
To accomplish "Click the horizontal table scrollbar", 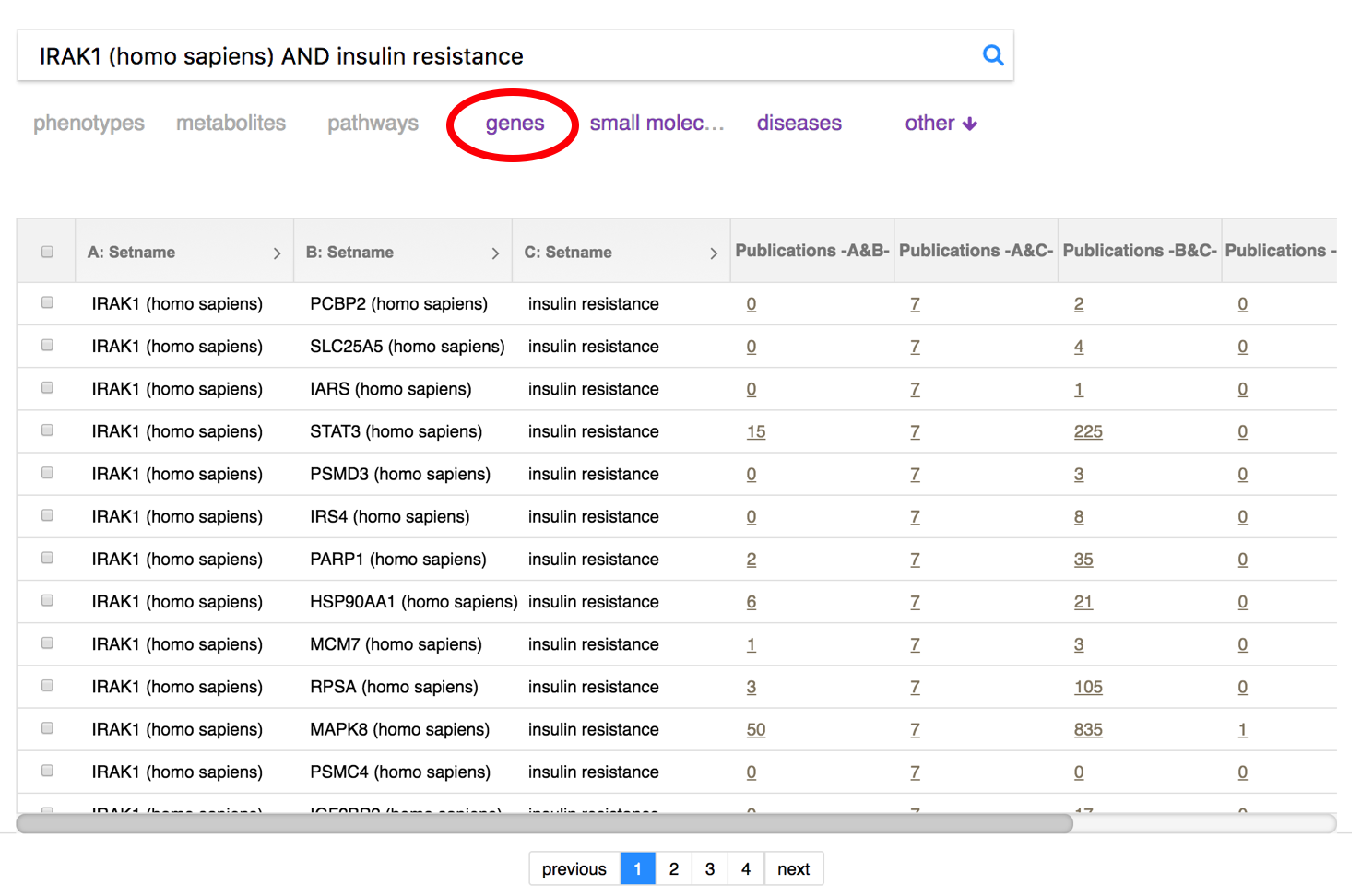I will click(545, 823).
